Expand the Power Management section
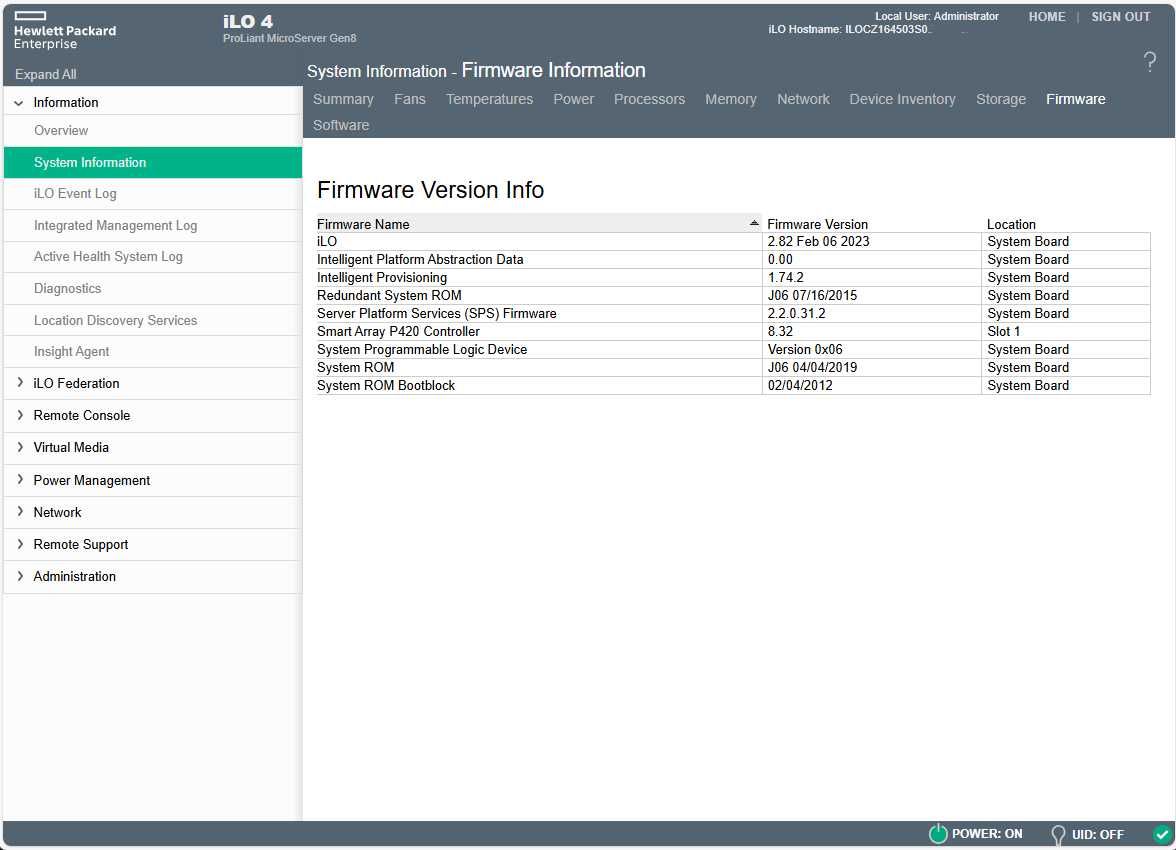Viewport: 1176px width, 850px height. click(x=20, y=479)
